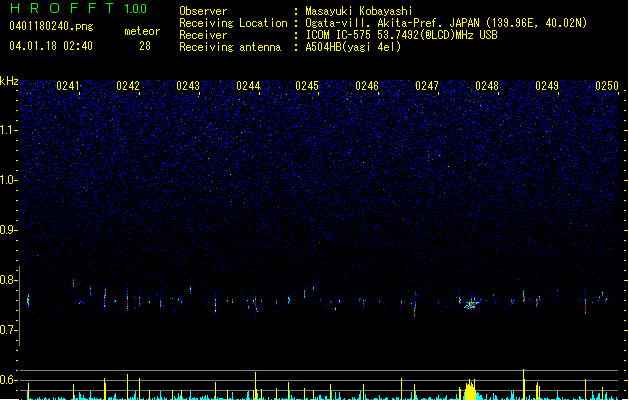Click the 0246 time marker

coord(367,85)
